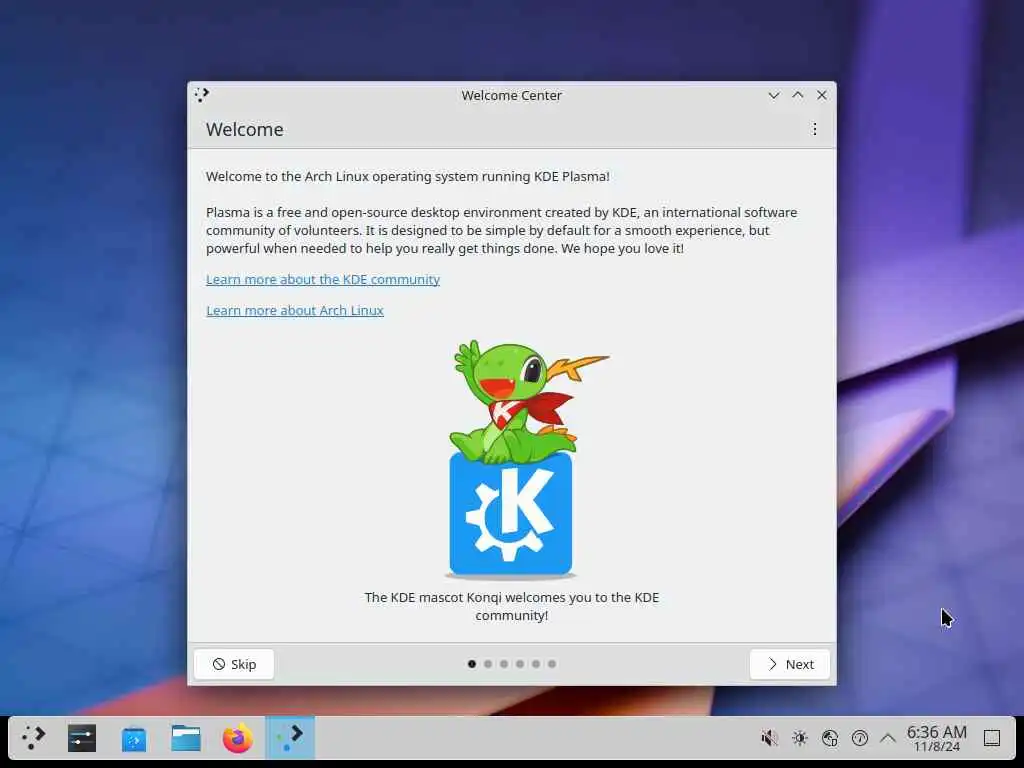Jump to the fifth page indicator dot

pyautogui.click(x=536, y=664)
